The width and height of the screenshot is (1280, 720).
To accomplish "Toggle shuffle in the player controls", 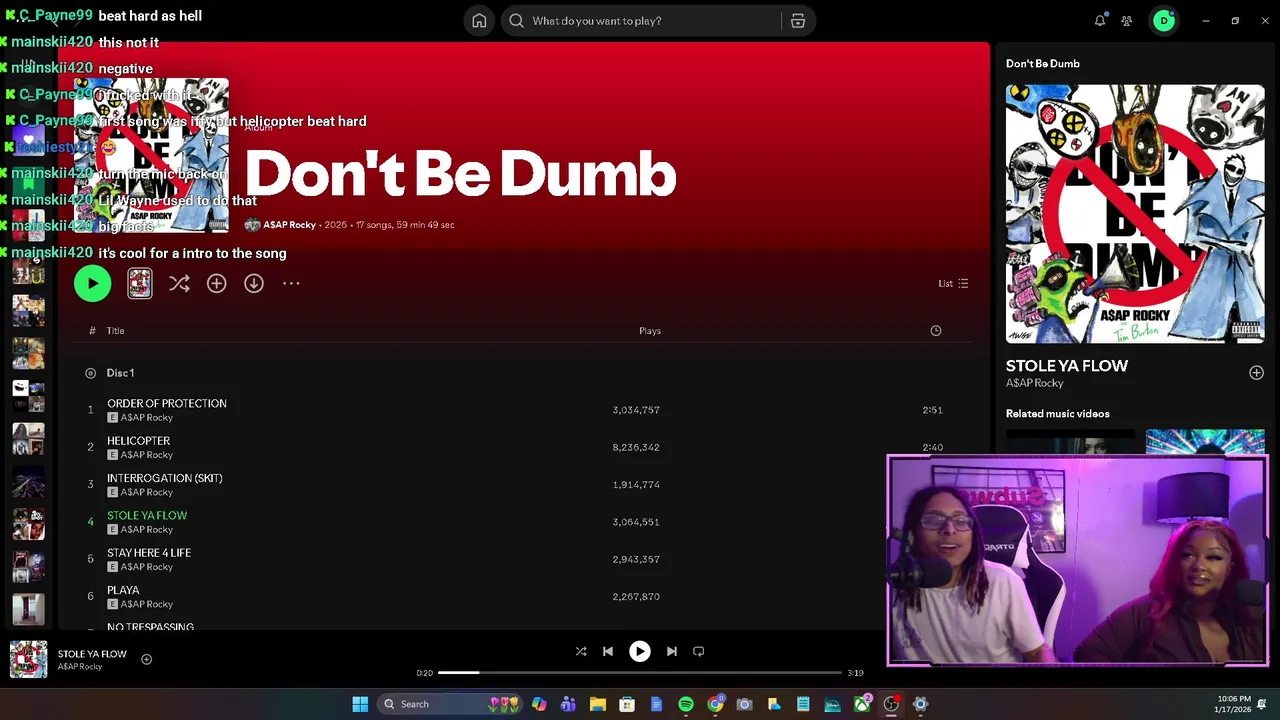I will (x=581, y=651).
